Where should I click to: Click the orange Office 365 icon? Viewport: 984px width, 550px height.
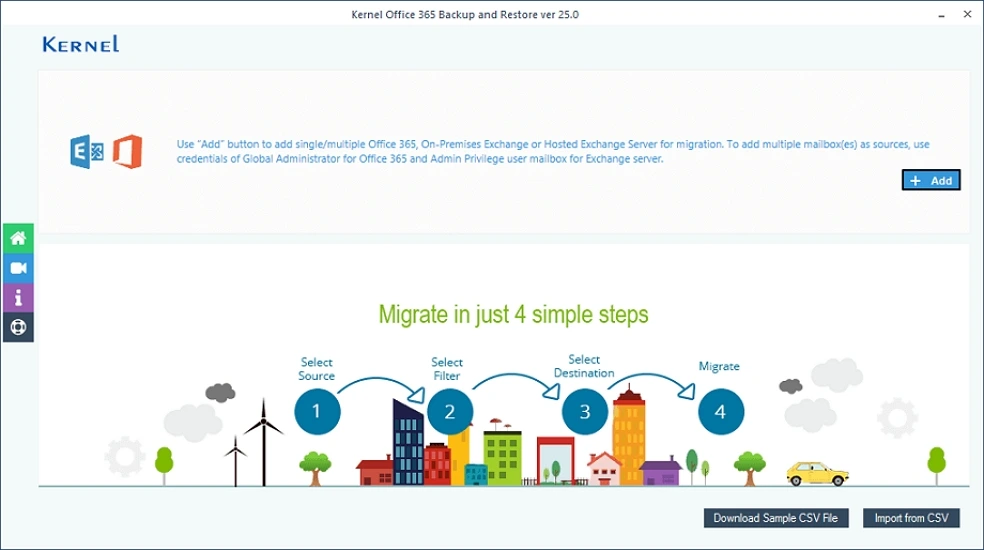pos(127,151)
